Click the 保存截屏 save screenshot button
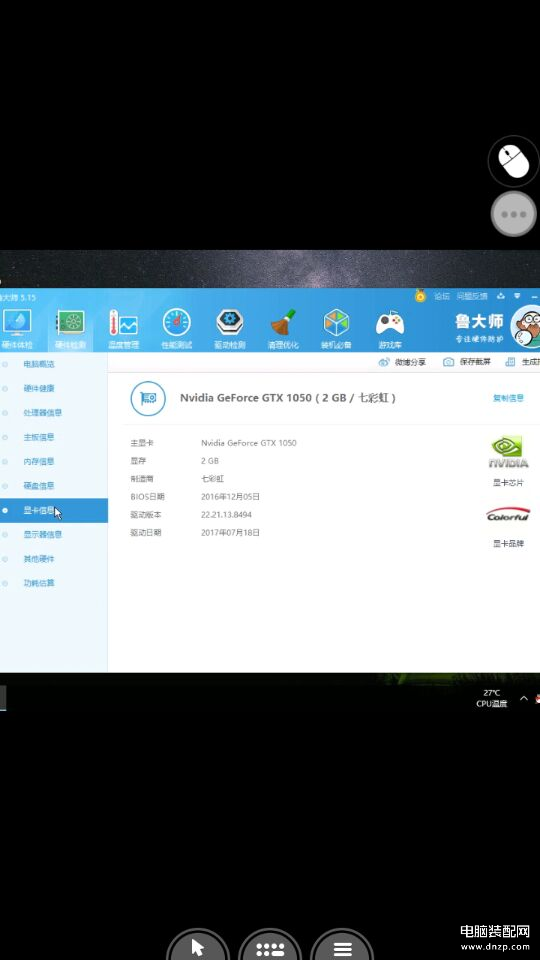 [x=467, y=362]
